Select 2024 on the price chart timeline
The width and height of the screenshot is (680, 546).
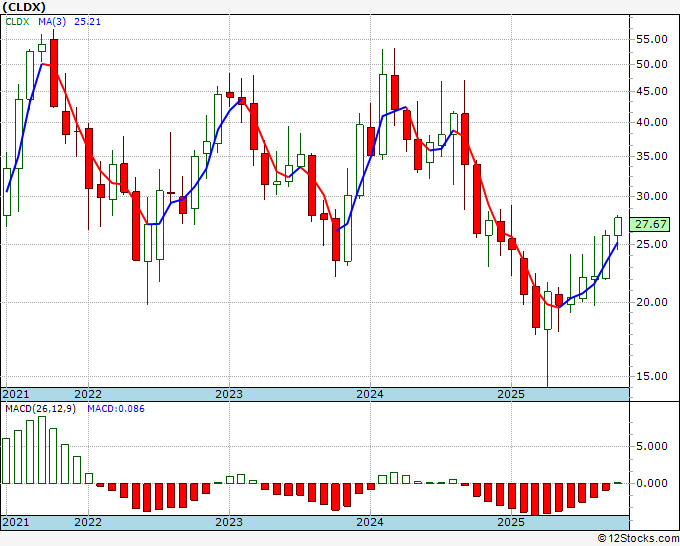pyautogui.click(x=370, y=394)
